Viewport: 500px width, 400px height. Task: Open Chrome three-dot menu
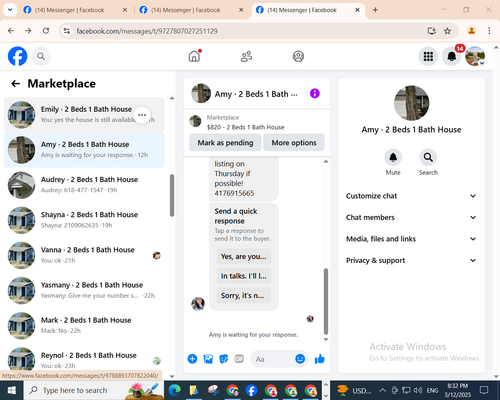[489, 31]
